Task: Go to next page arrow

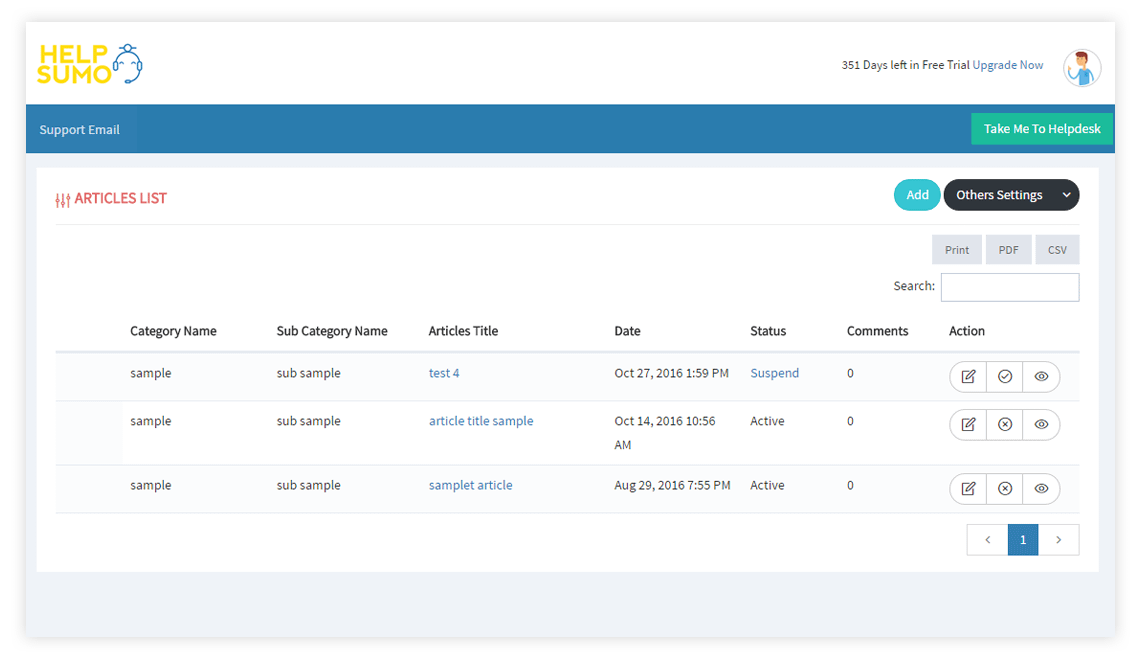Action: tap(1058, 540)
